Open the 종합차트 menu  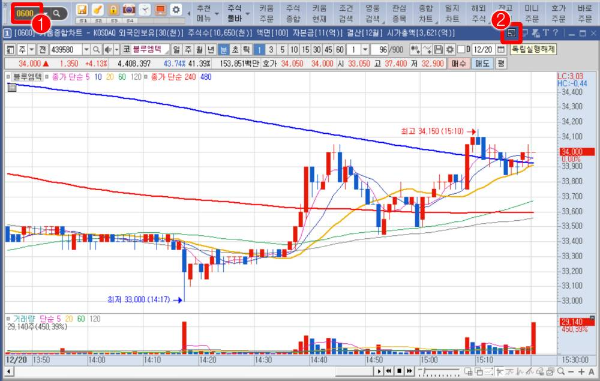(x=426, y=13)
